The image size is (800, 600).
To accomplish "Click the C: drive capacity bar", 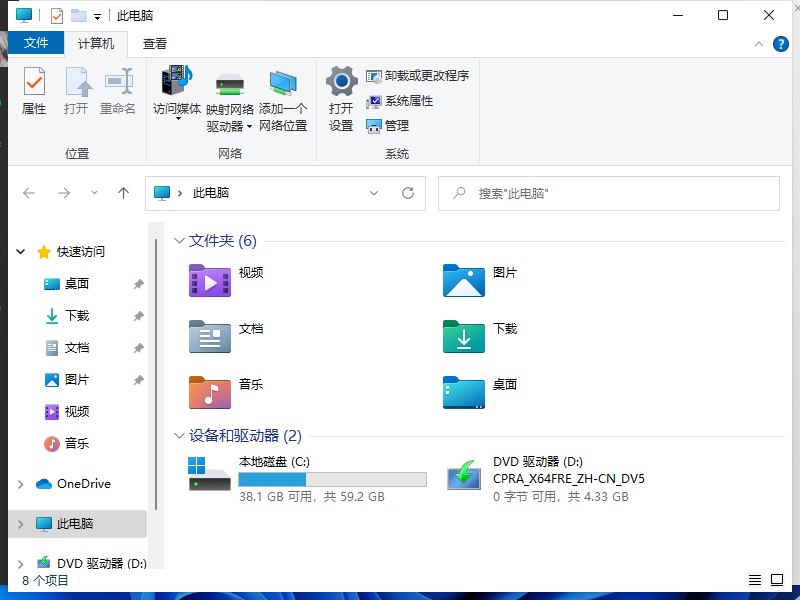I will click(x=333, y=478).
